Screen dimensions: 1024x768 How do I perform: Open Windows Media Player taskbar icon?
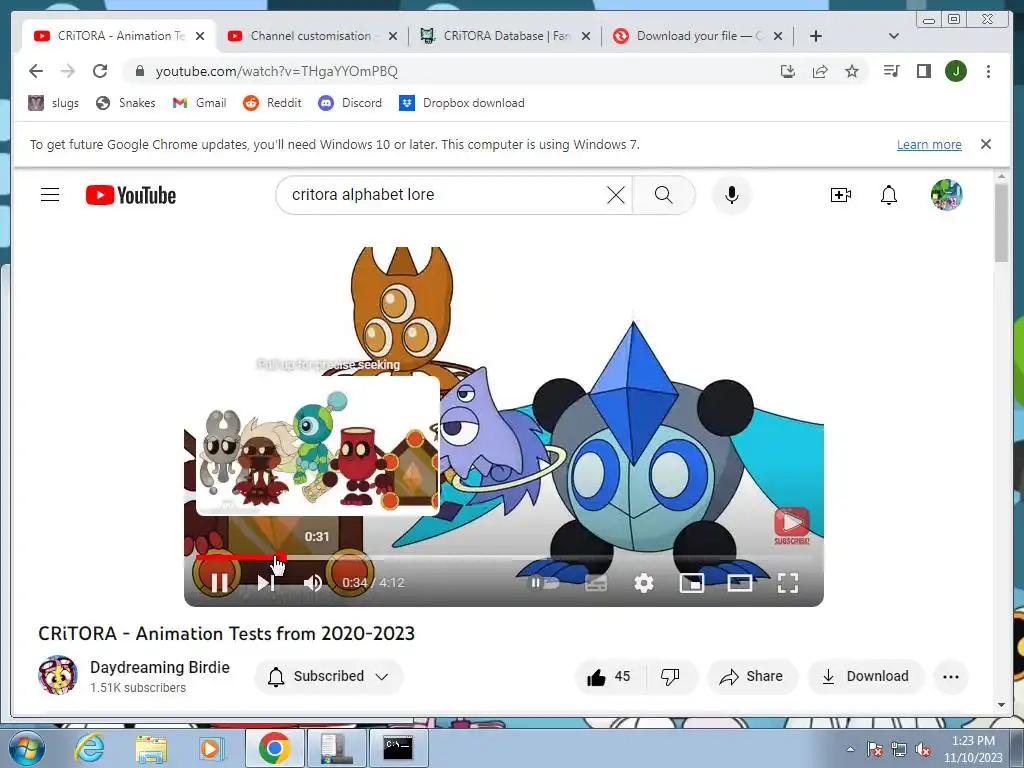click(x=210, y=748)
